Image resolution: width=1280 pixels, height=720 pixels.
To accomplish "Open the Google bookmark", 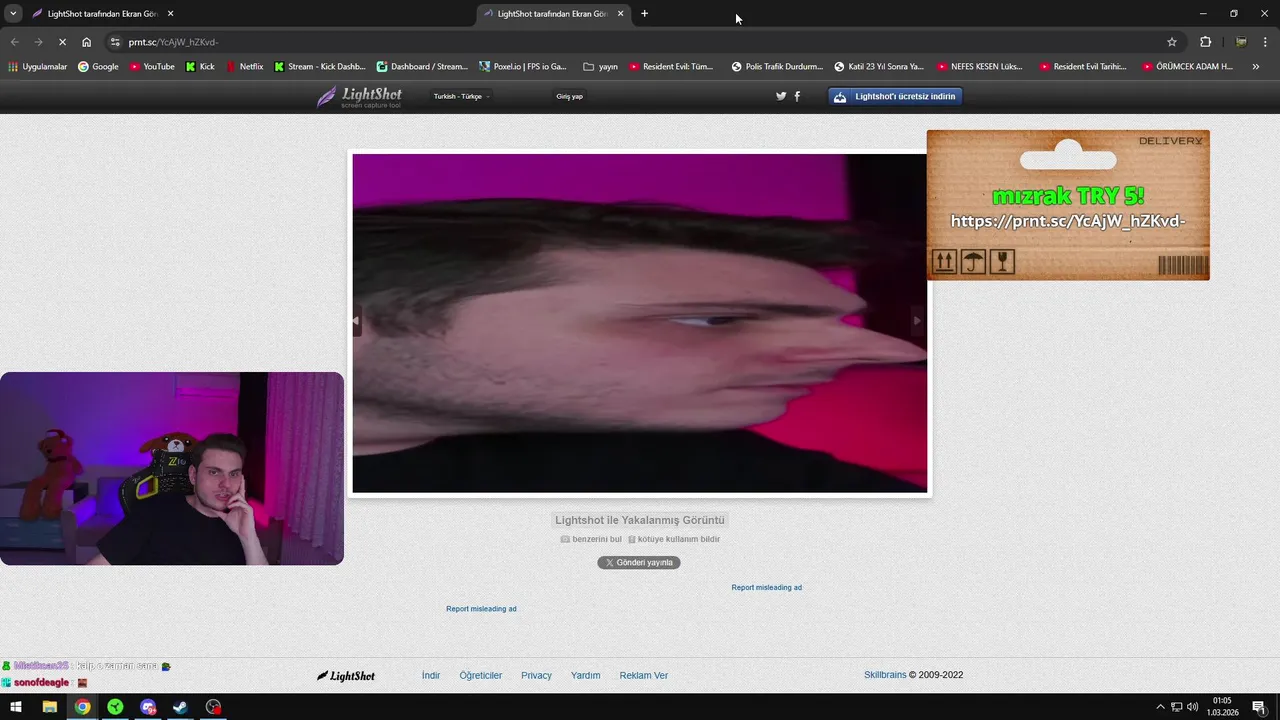I will click(98, 67).
